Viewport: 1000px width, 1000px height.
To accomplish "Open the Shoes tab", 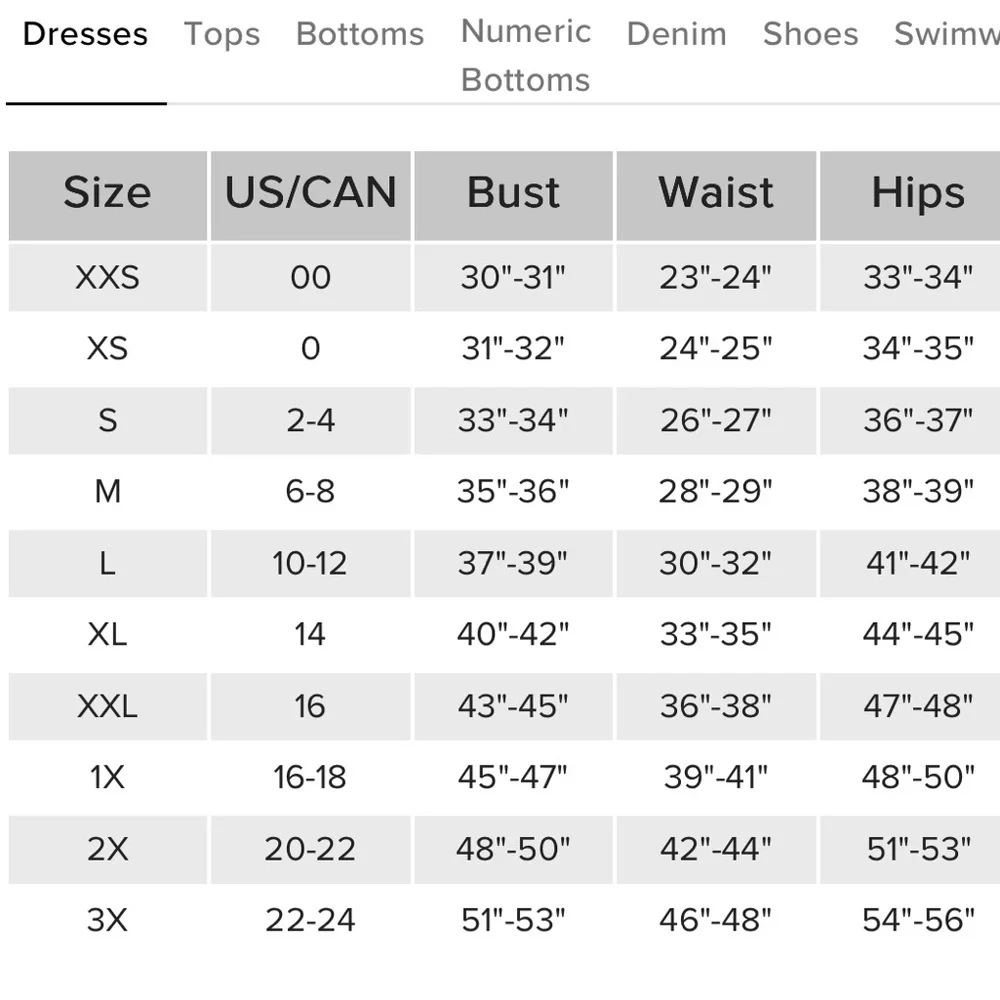I will (810, 35).
